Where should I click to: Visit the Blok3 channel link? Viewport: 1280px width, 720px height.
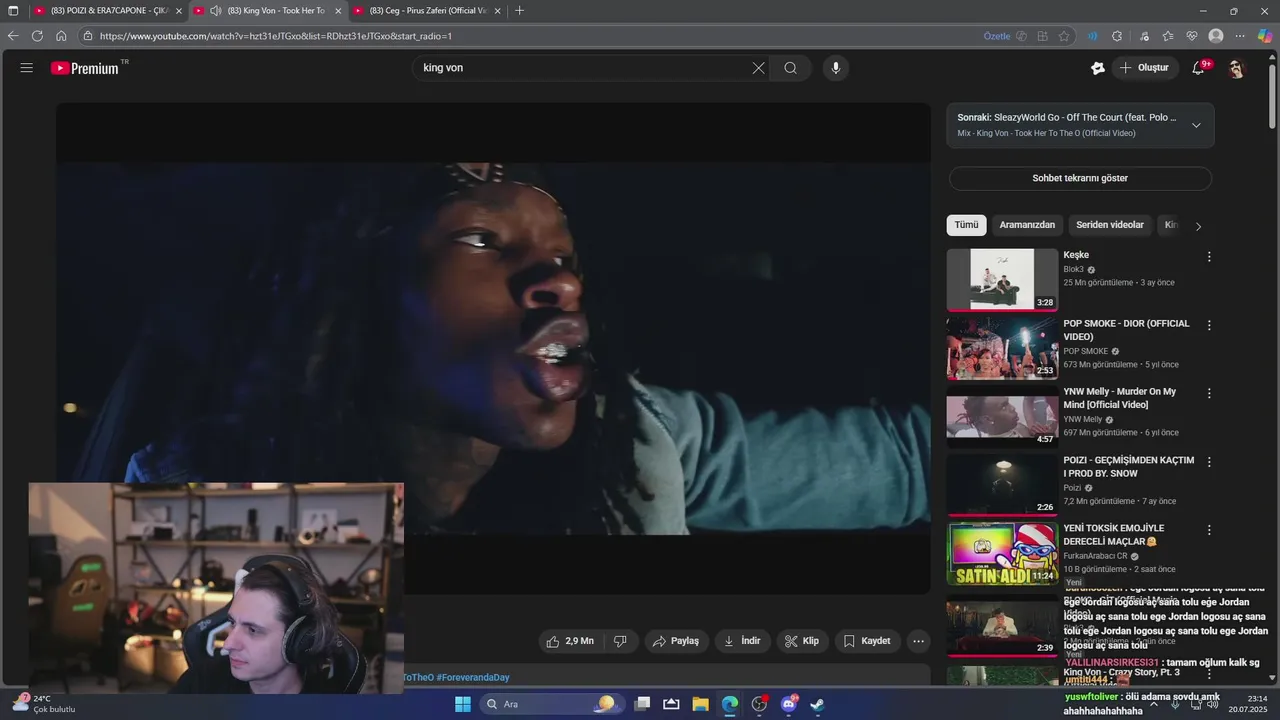click(1073, 269)
